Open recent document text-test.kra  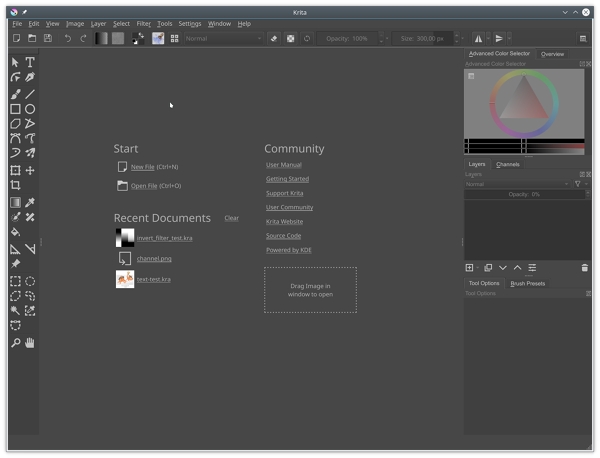click(x=154, y=279)
